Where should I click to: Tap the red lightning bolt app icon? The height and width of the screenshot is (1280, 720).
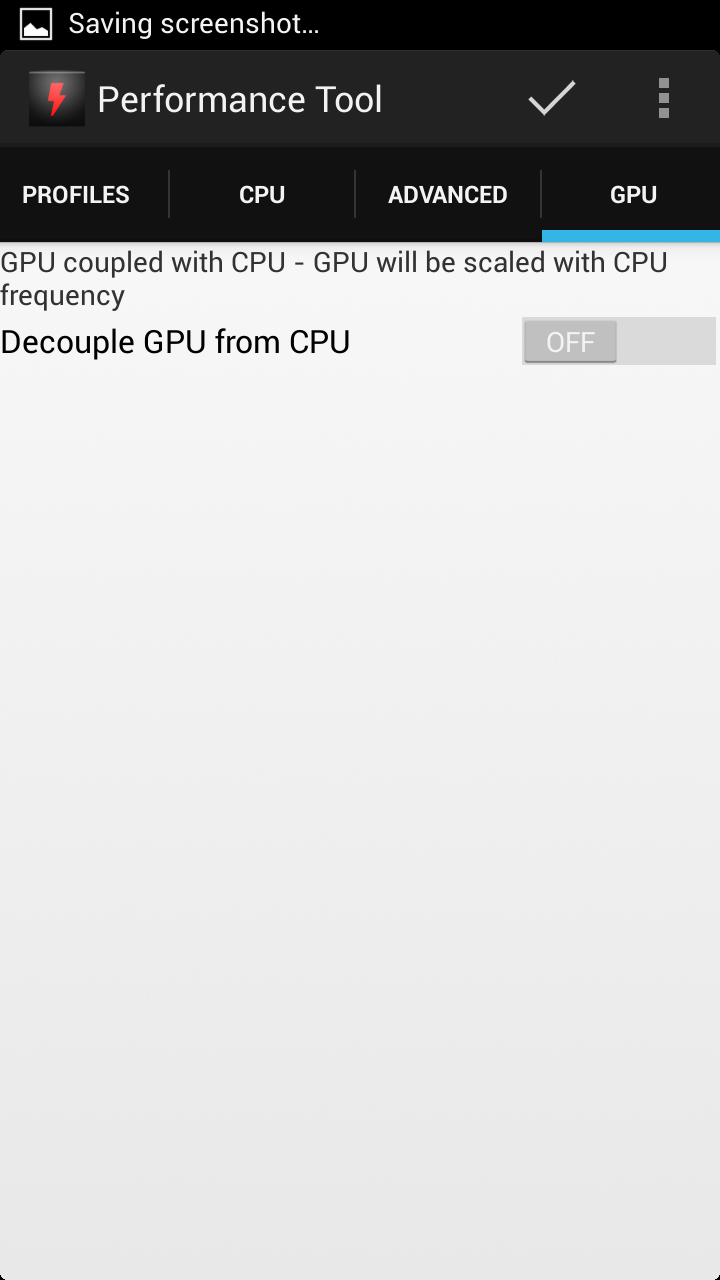click(56, 99)
